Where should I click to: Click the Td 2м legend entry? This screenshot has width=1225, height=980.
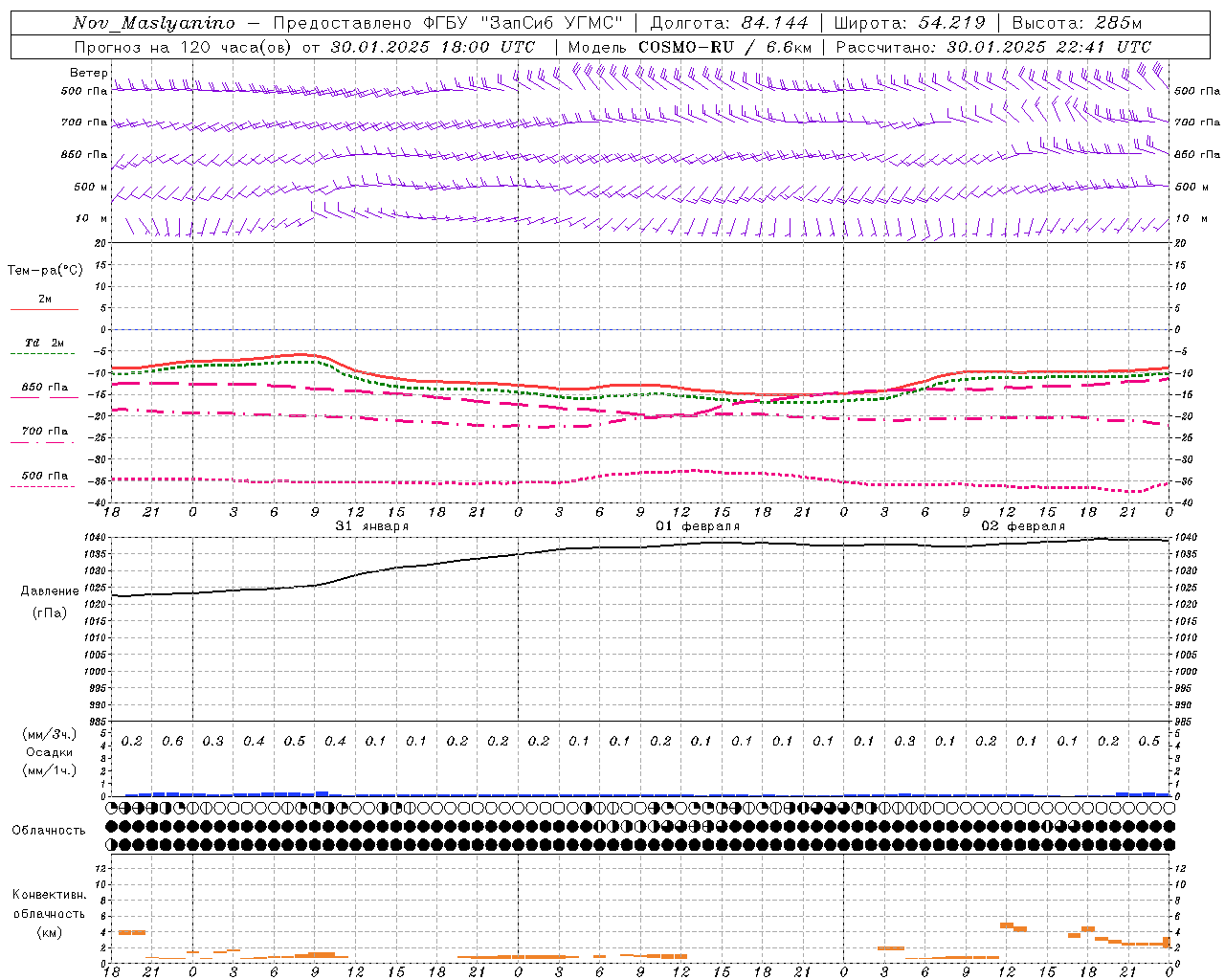tap(45, 343)
